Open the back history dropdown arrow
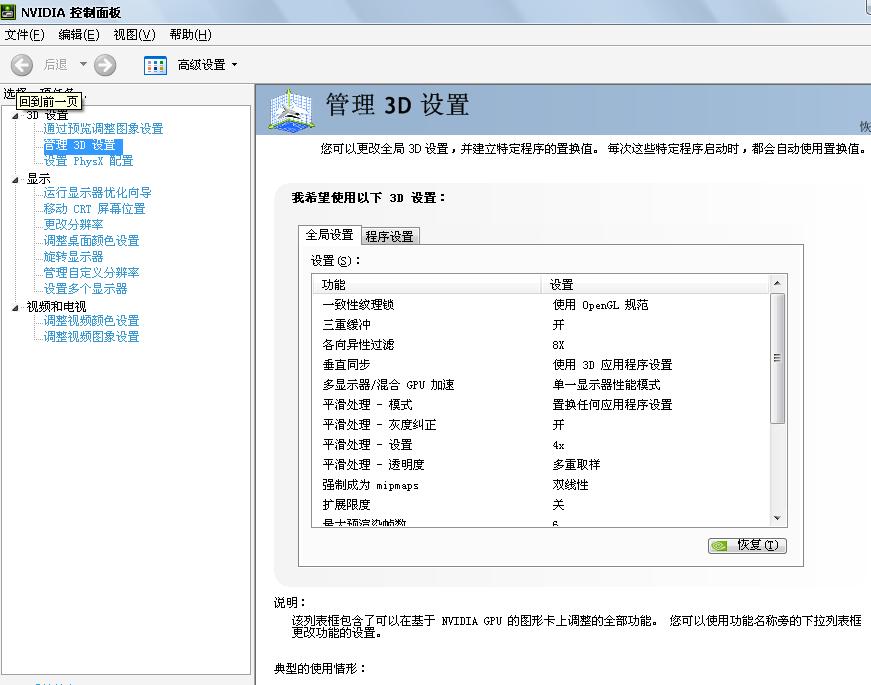Image resolution: width=871 pixels, height=685 pixels. [83, 65]
